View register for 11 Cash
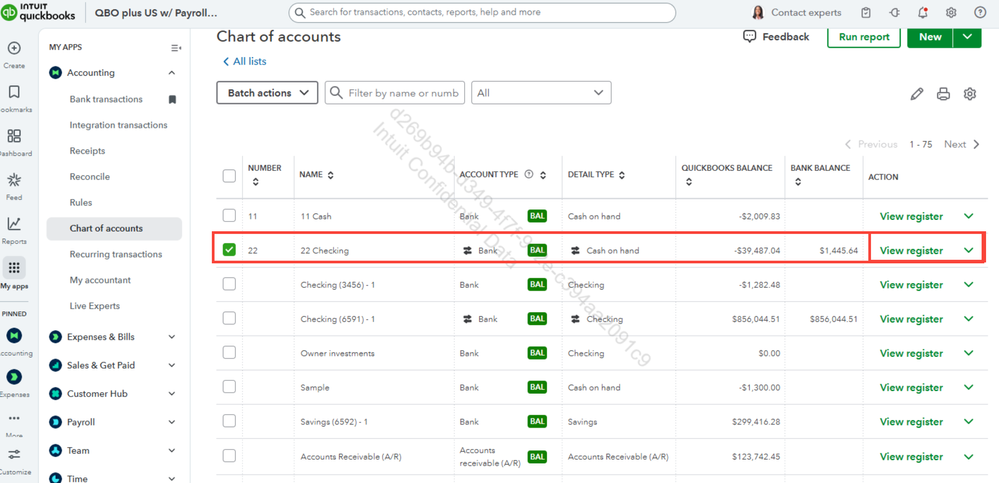Screen dimensions: 999x483 click(x=911, y=216)
